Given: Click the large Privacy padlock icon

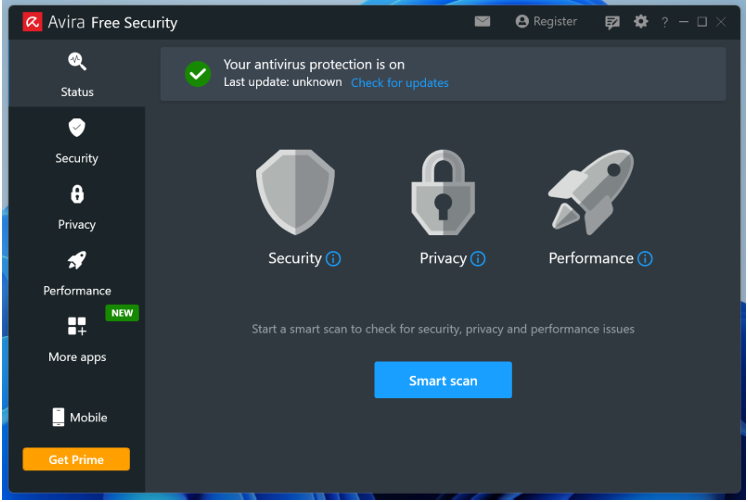Looking at the screenshot, I should coord(443,194).
